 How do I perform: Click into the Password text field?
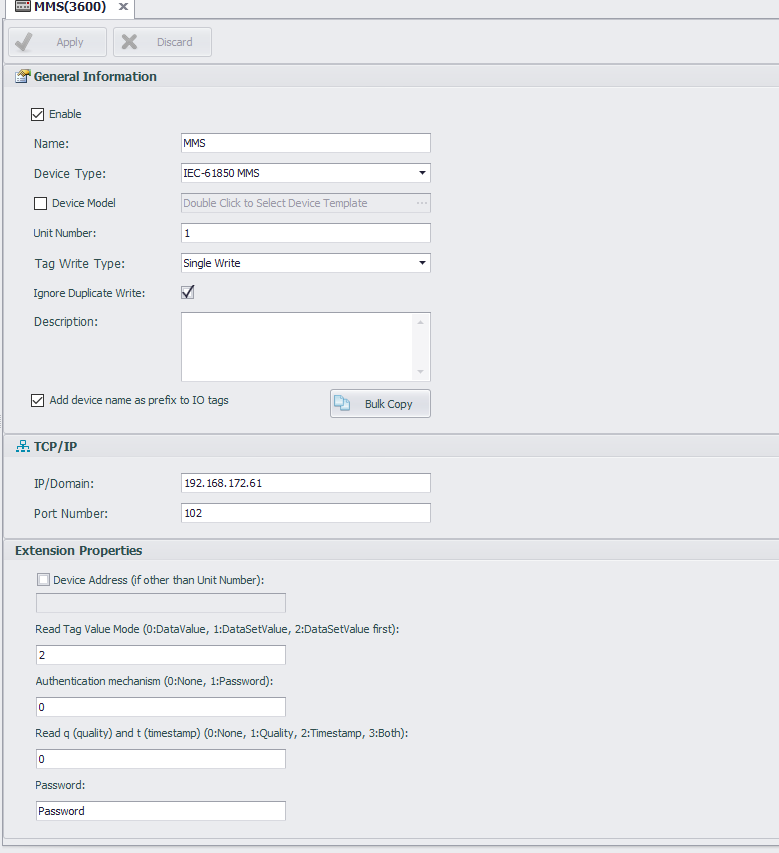(160, 811)
